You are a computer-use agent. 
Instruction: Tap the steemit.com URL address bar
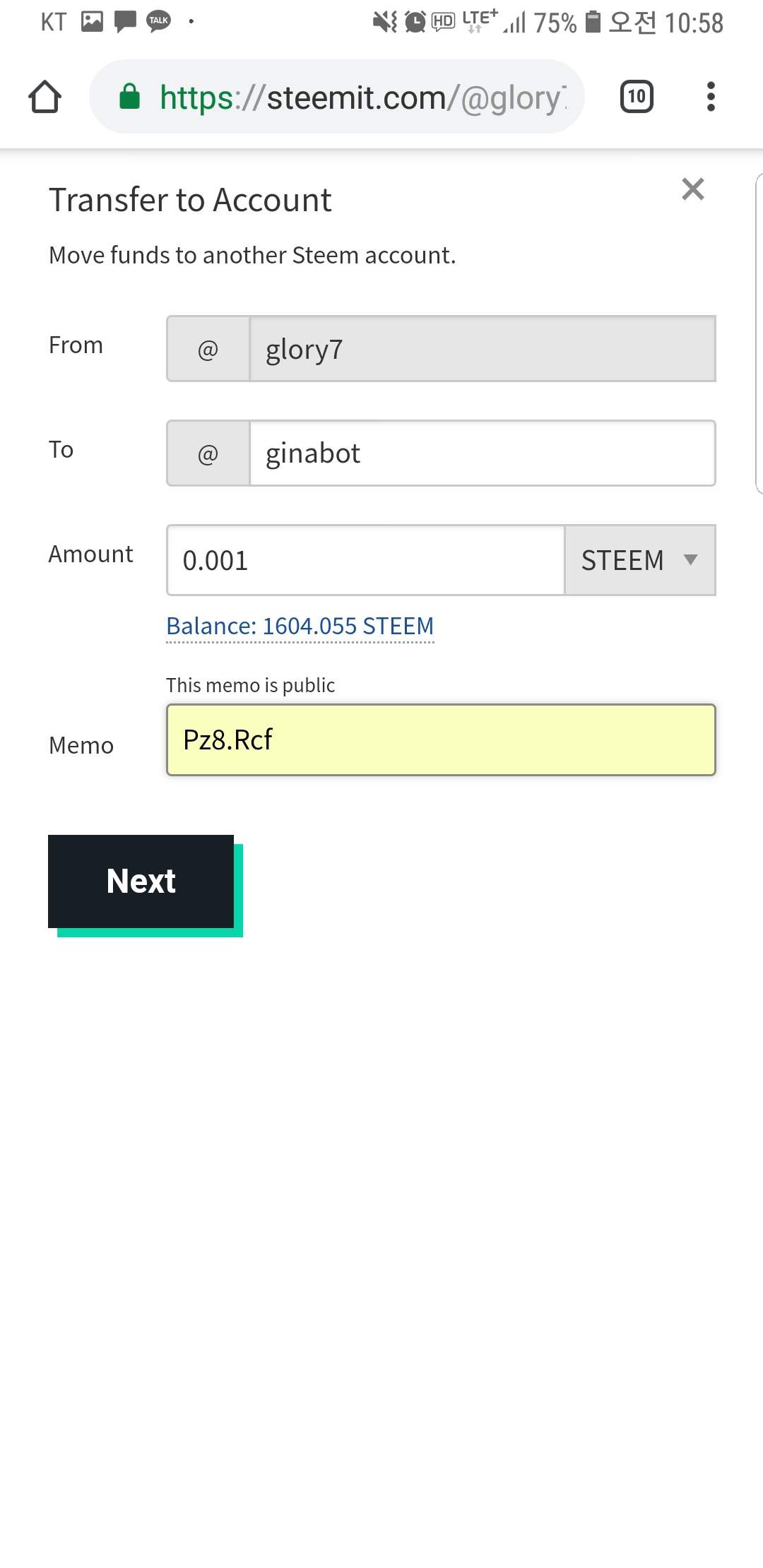click(360, 97)
